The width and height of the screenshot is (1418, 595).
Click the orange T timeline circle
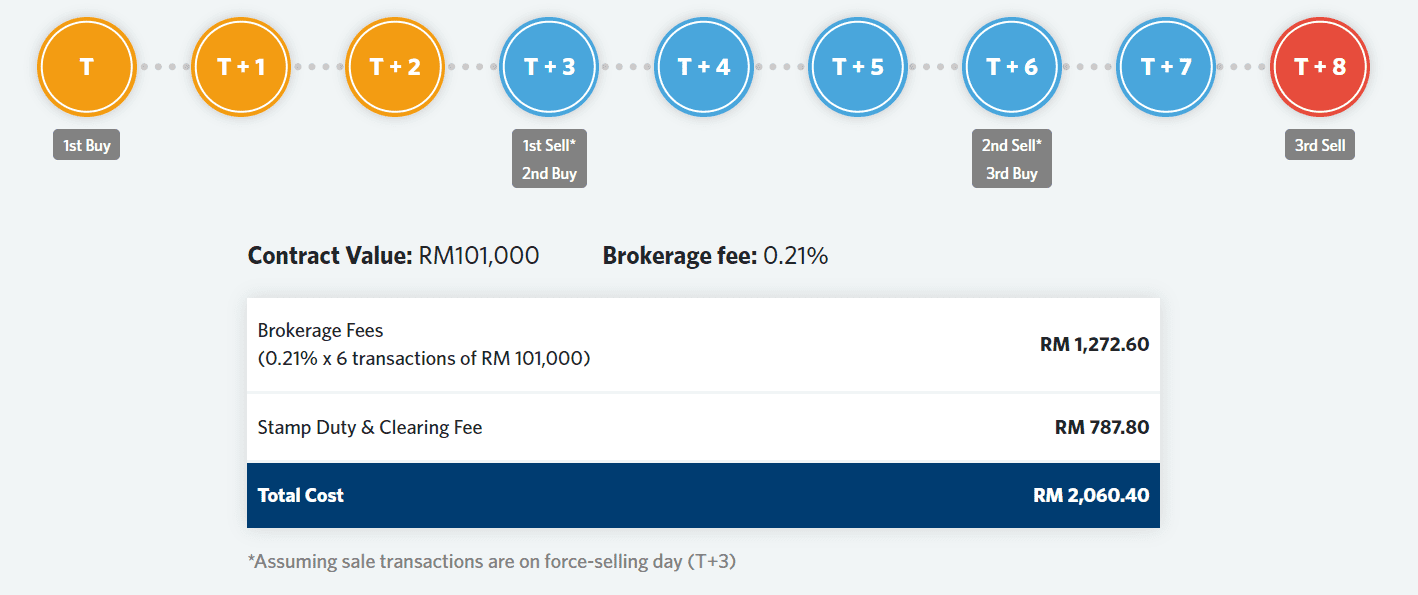(x=86, y=67)
